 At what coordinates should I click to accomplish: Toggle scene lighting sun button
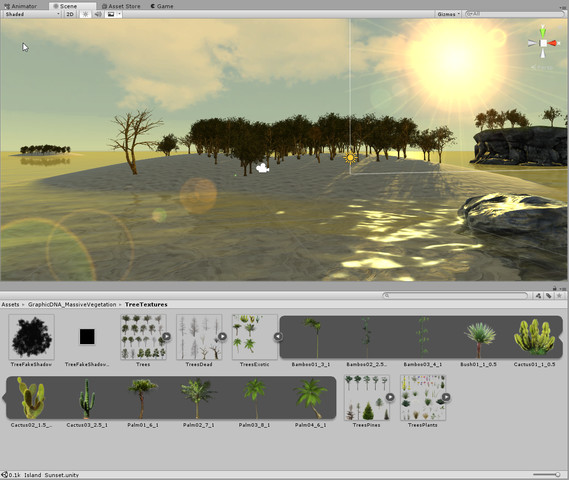(85, 14)
